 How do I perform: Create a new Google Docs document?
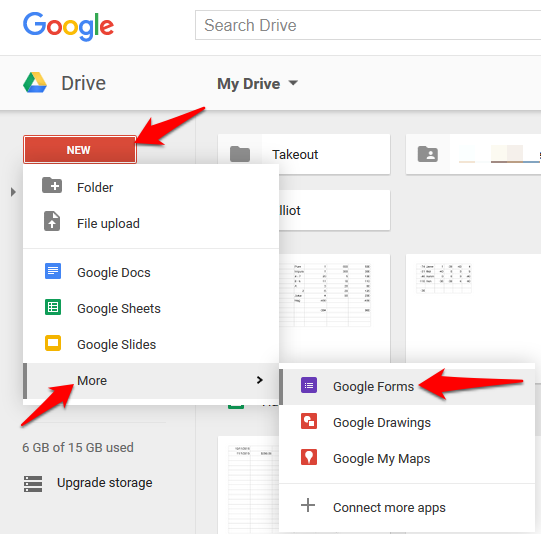(x=151, y=273)
